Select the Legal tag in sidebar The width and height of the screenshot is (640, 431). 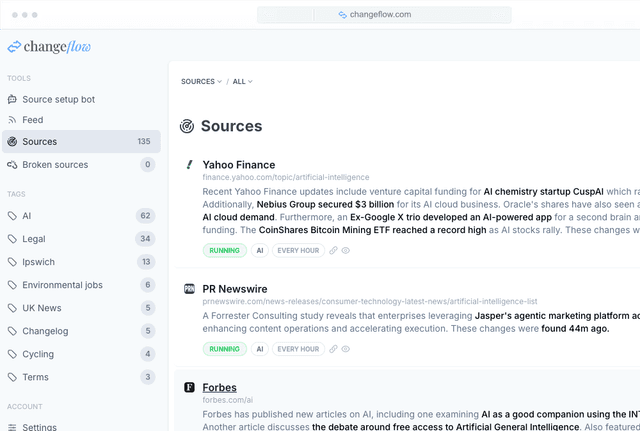pos(34,239)
